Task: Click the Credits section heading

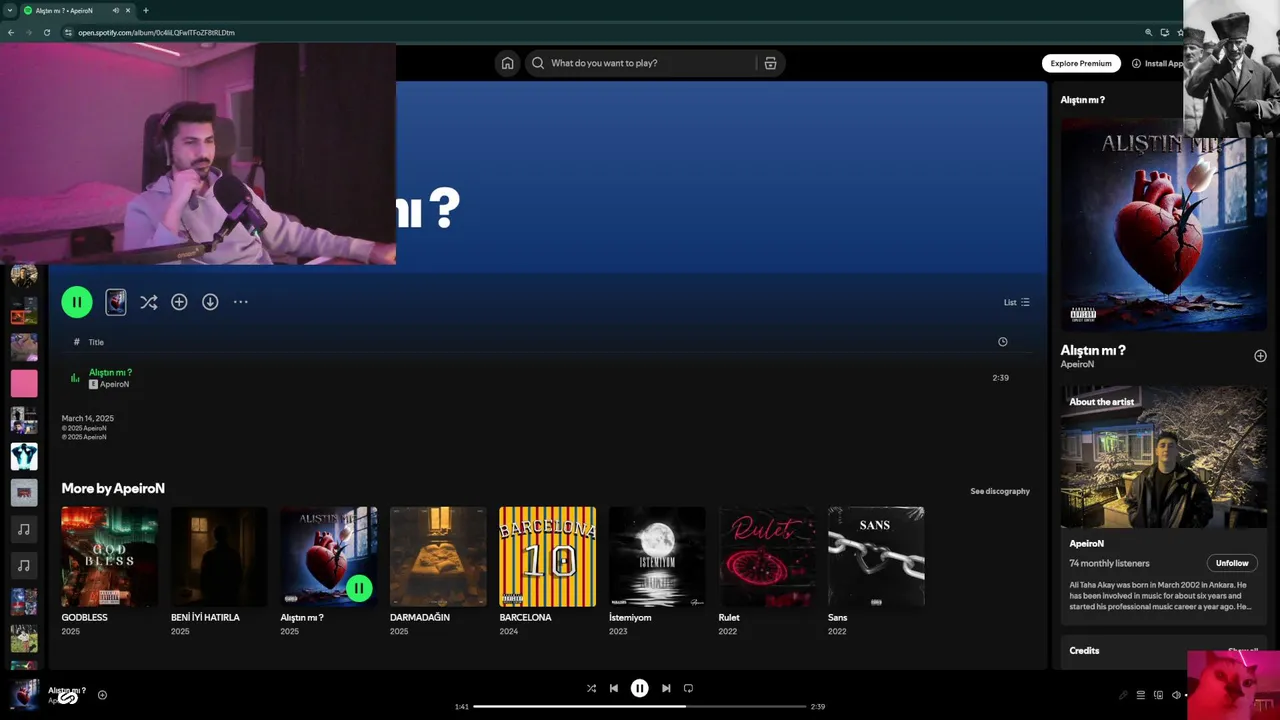Action: pos(1084,650)
